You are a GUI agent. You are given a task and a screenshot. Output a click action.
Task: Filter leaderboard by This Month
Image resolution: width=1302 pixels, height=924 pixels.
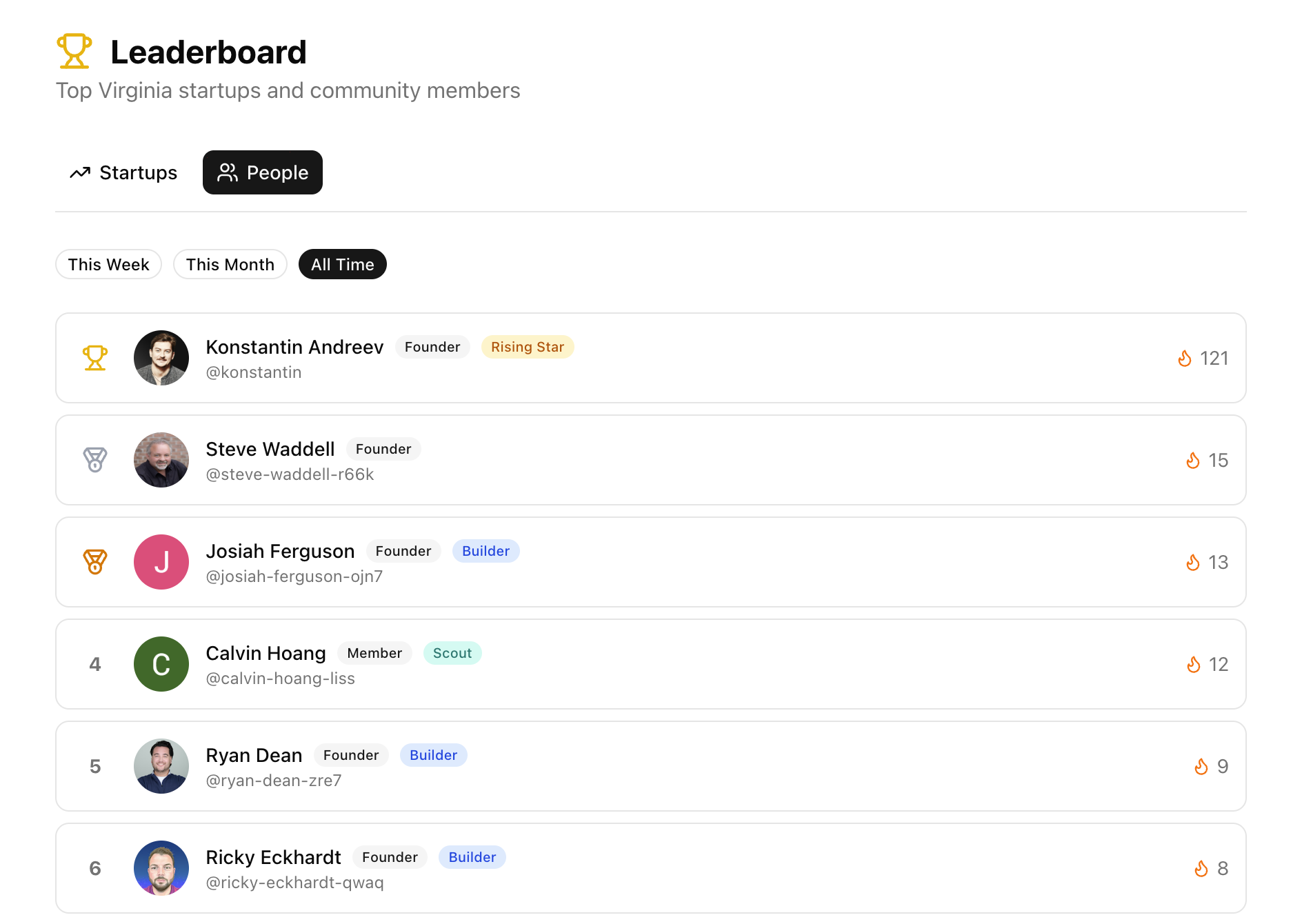pyautogui.click(x=230, y=265)
